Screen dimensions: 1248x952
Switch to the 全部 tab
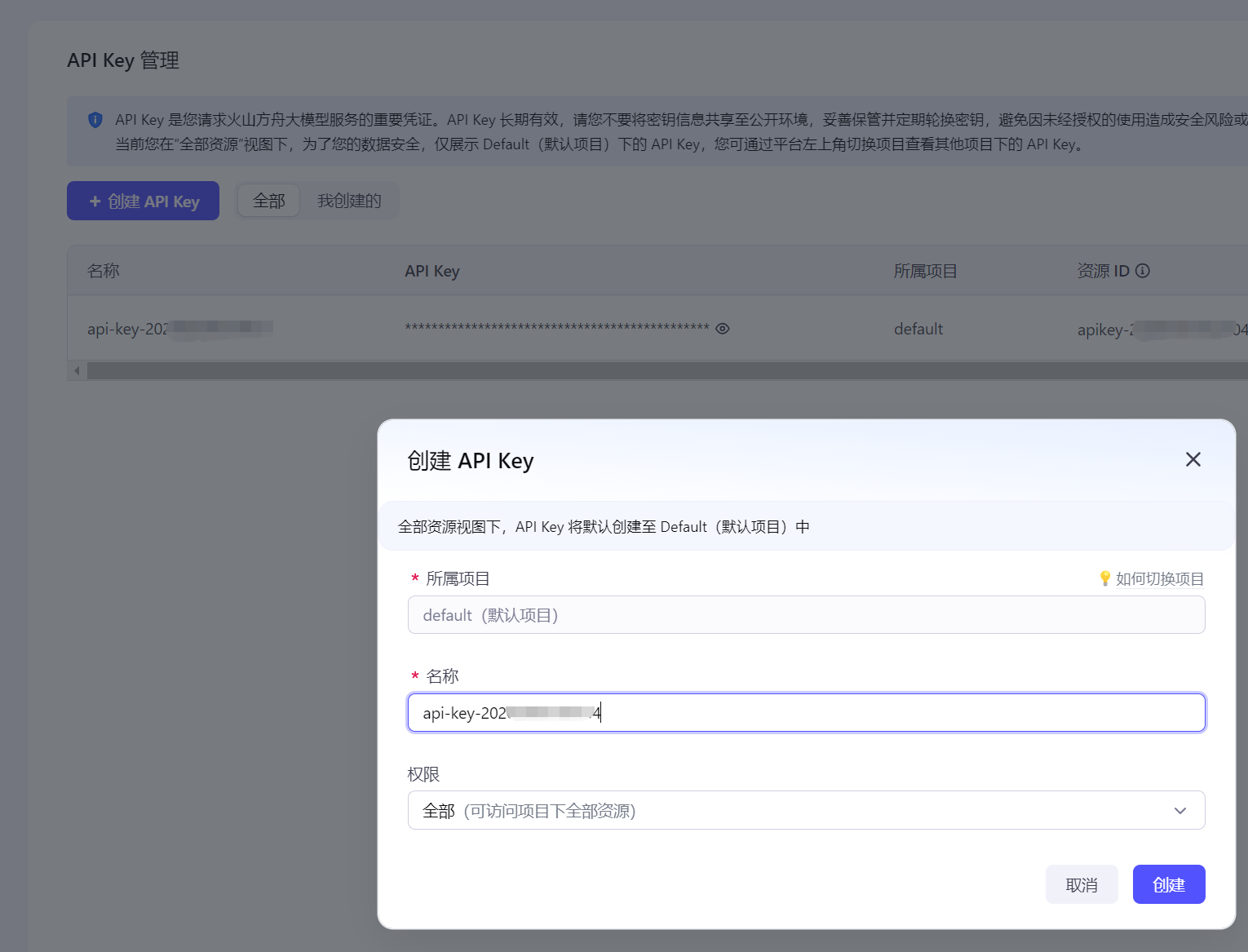coord(269,201)
